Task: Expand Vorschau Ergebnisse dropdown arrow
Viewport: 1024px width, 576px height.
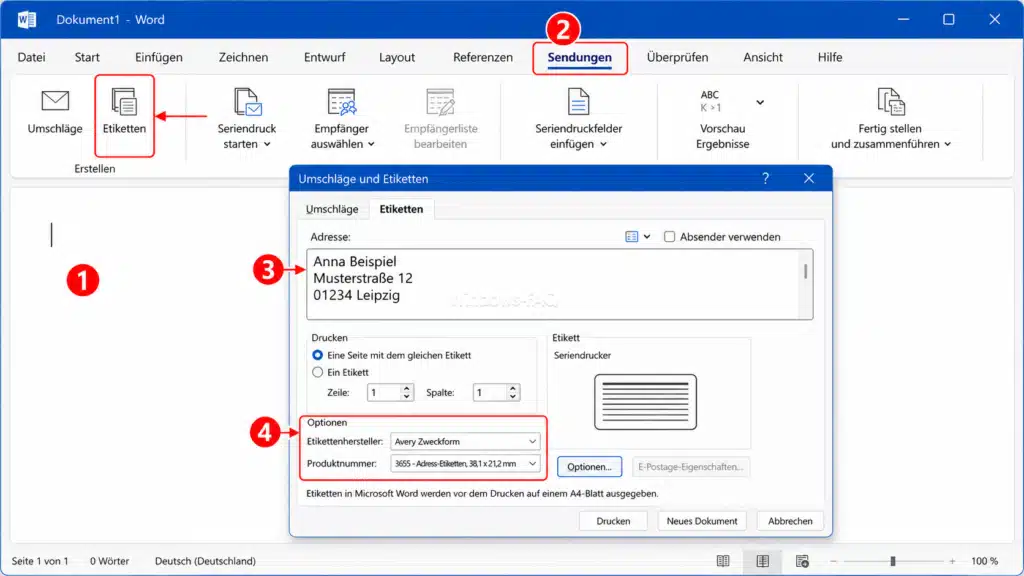Action: [760, 103]
